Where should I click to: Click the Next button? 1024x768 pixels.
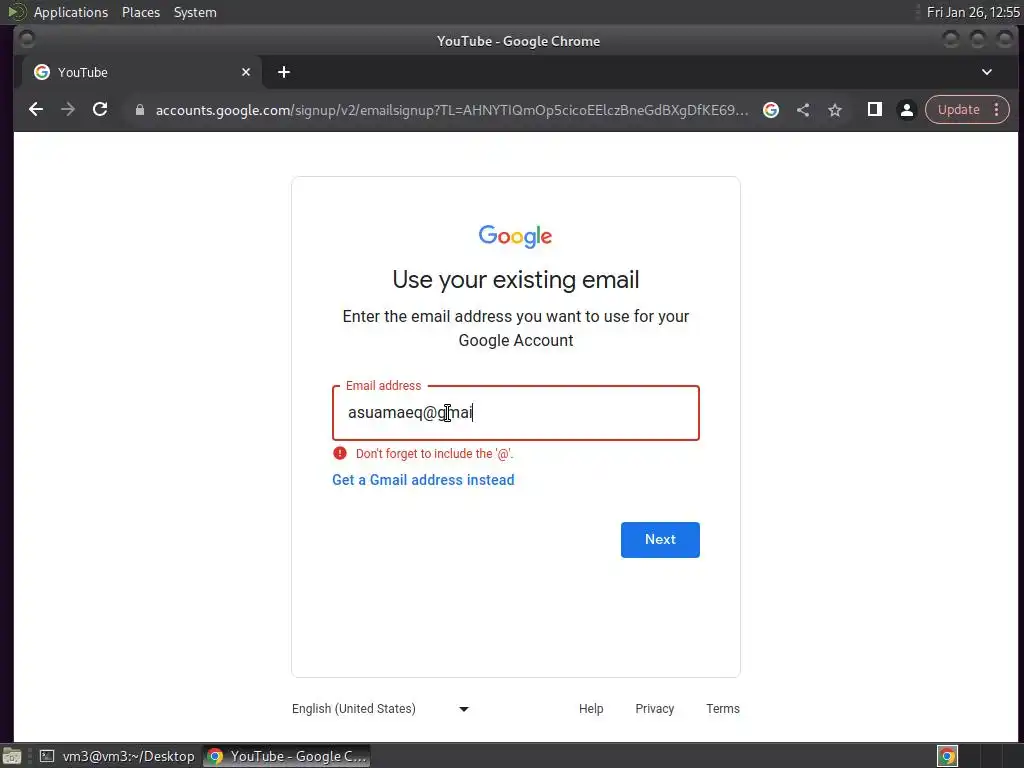pos(660,539)
